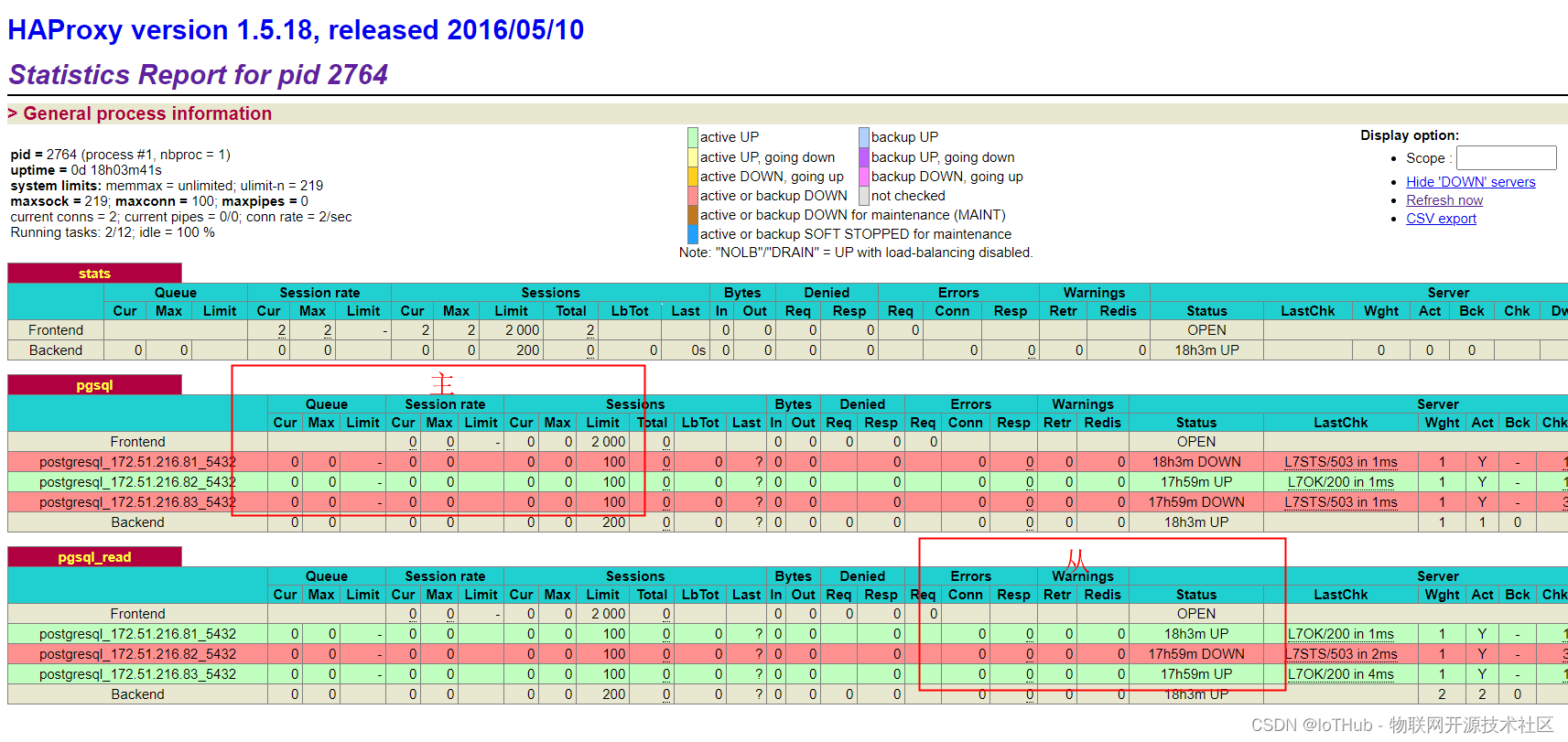Click the pgsql_read table Bytes header
Screen dimensions: 1568x742
(793, 576)
